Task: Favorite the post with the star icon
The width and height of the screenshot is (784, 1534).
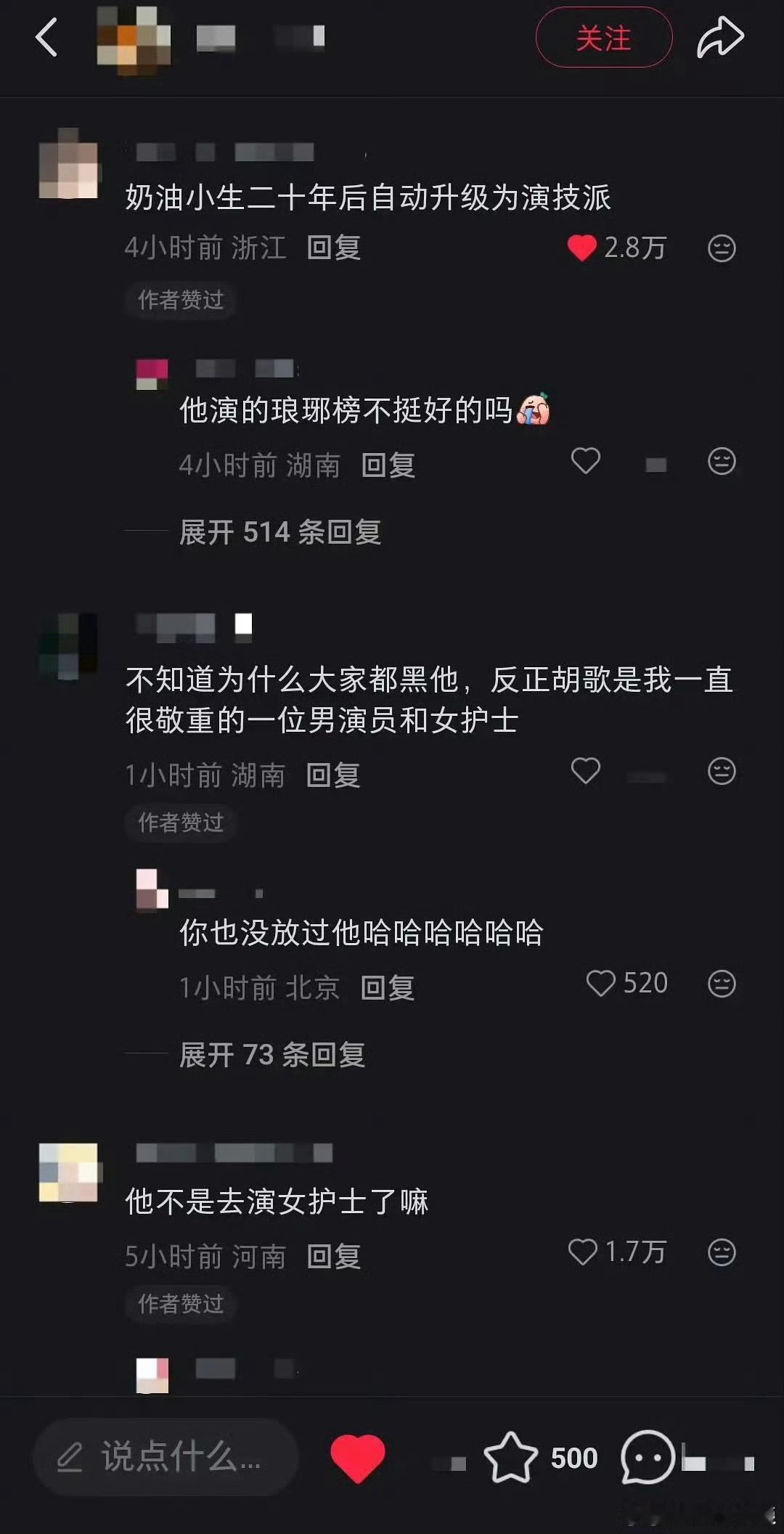Action: point(510,1457)
